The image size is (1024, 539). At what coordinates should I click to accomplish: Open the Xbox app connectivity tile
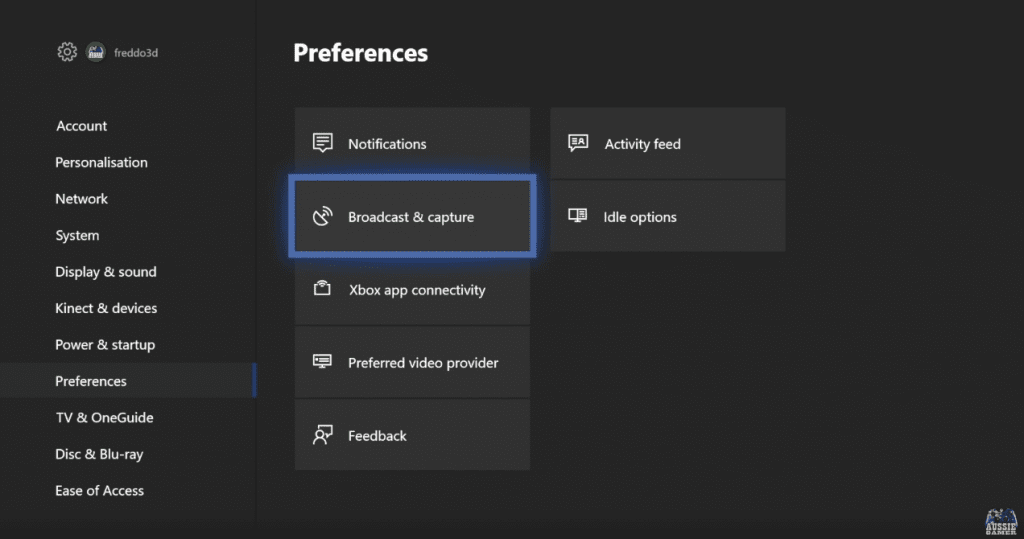(412, 289)
